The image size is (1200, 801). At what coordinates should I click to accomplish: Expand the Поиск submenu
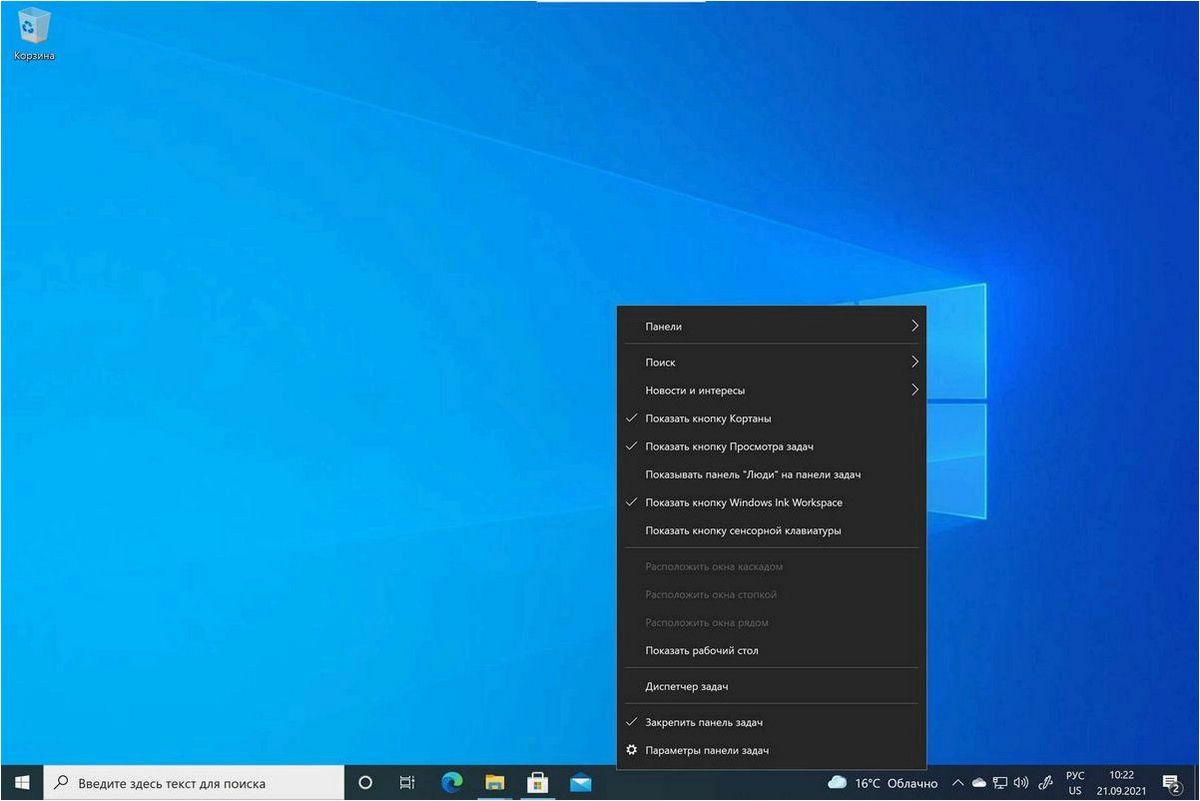click(x=772, y=362)
